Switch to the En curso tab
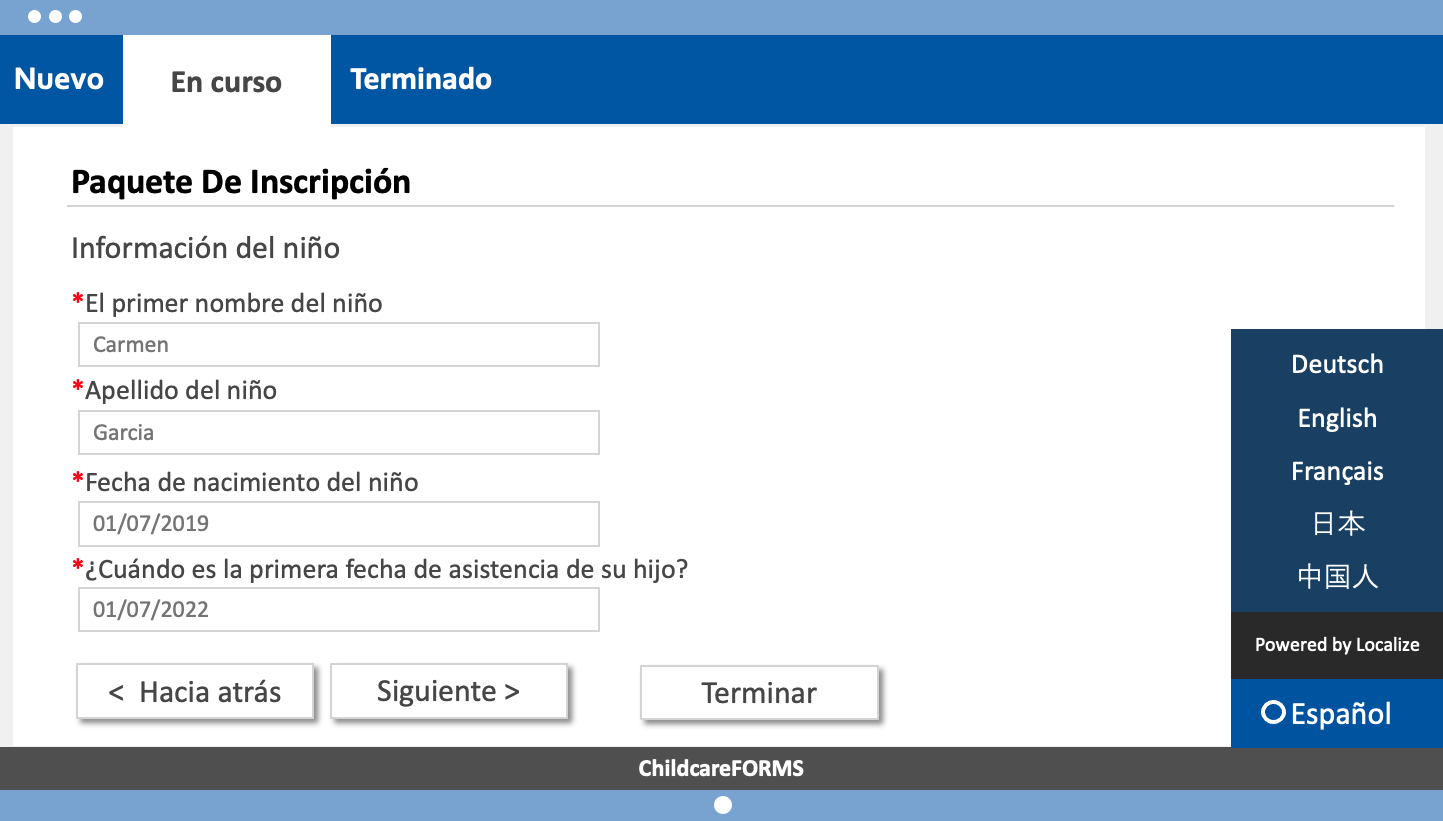Image resolution: width=1443 pixels, height=821 pixels. 227,81
